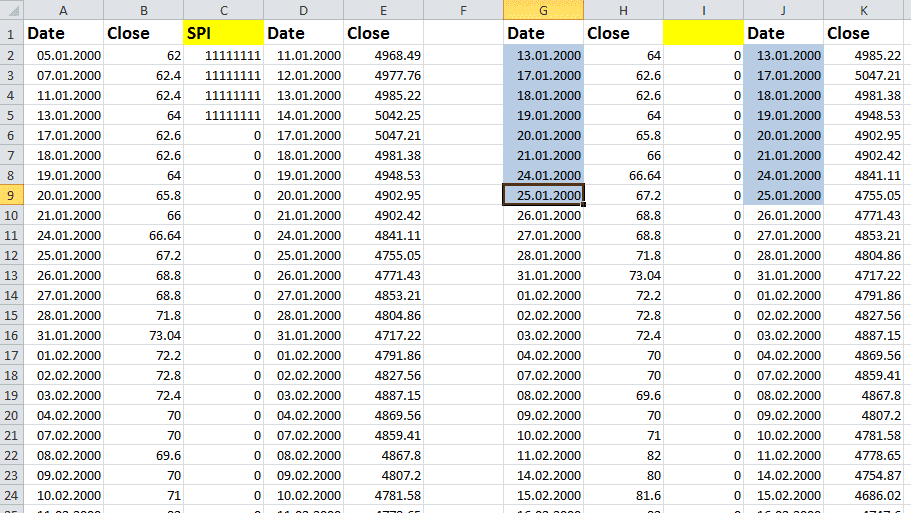Click cell K3 showing 5047.21
911x513 pixels.
click(x=866, y=75)
